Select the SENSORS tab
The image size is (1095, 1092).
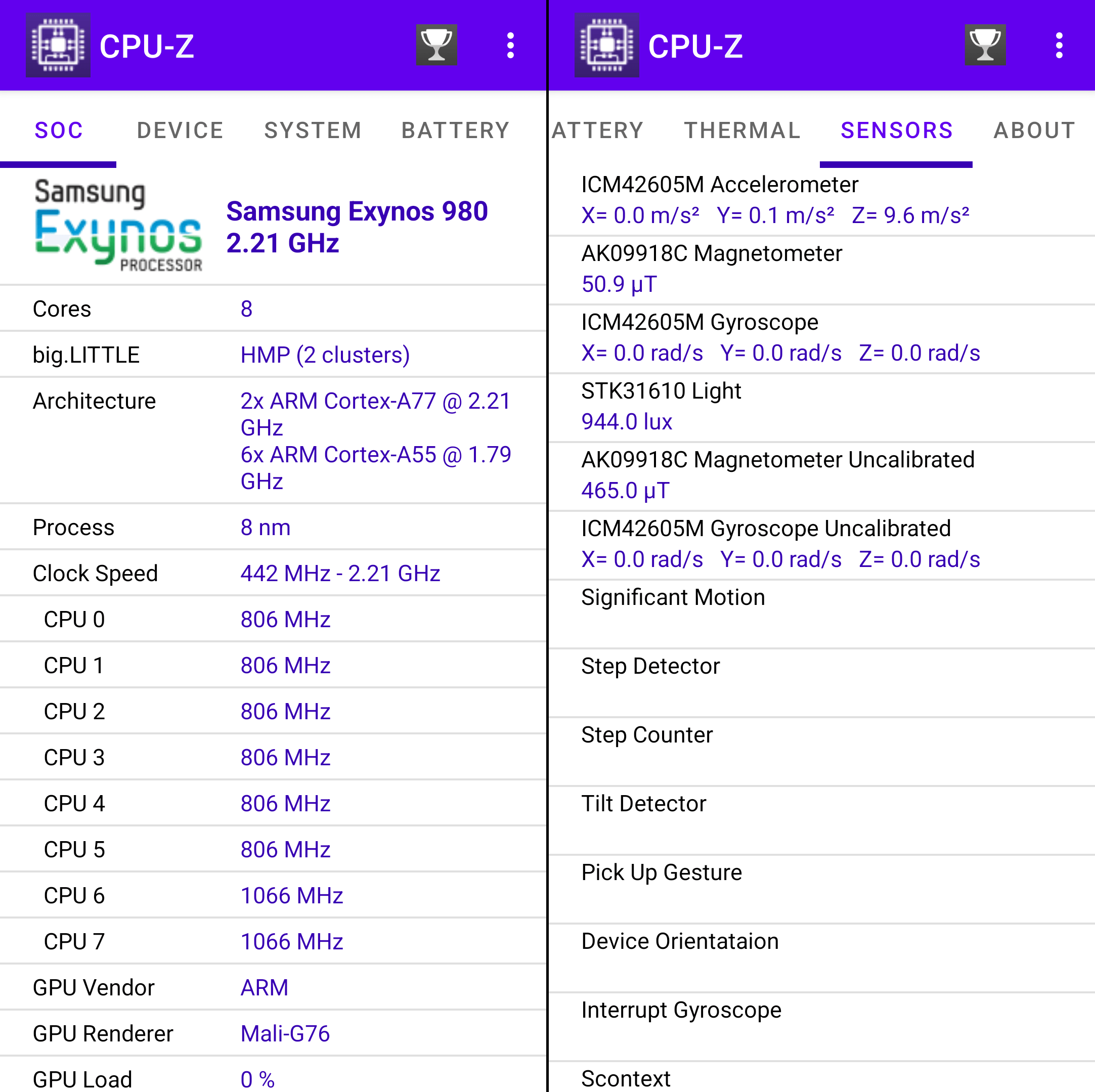(x=897, y=130)
